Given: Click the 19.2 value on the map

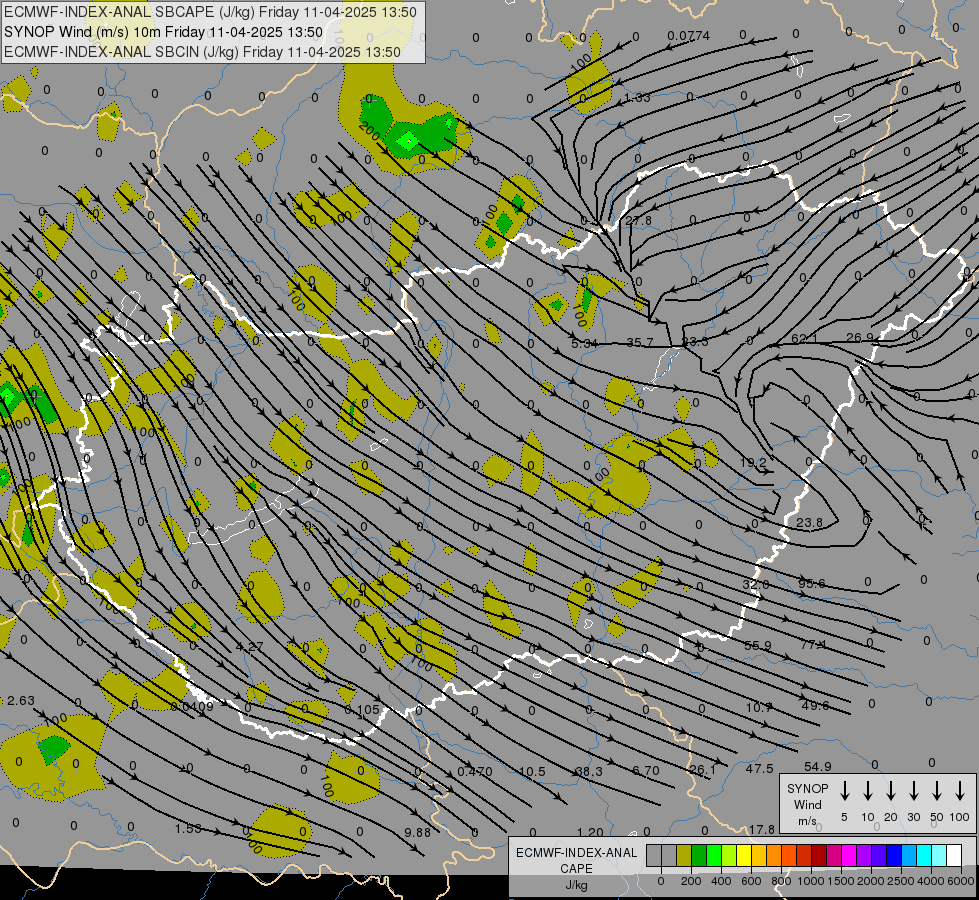Looking at the screenshot, I should (753, 462).
